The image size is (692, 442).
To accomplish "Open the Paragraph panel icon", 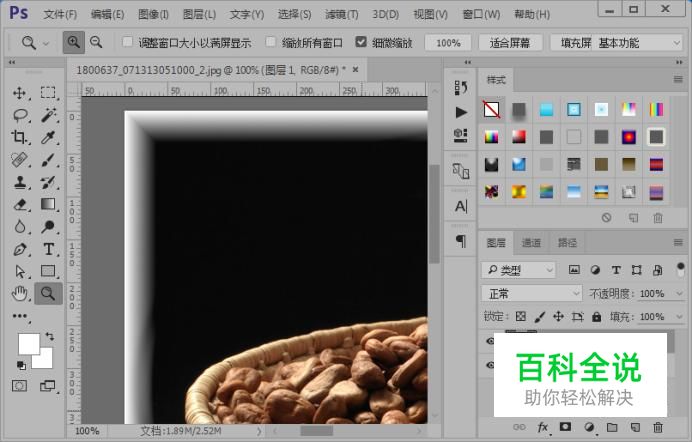I will pos(461,241).
